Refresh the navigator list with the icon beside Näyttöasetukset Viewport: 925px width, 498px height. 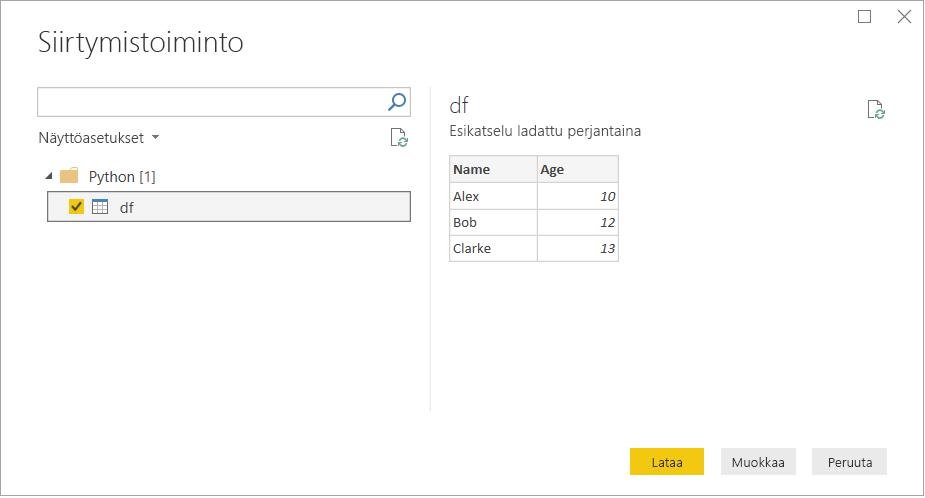click(399, 138)
